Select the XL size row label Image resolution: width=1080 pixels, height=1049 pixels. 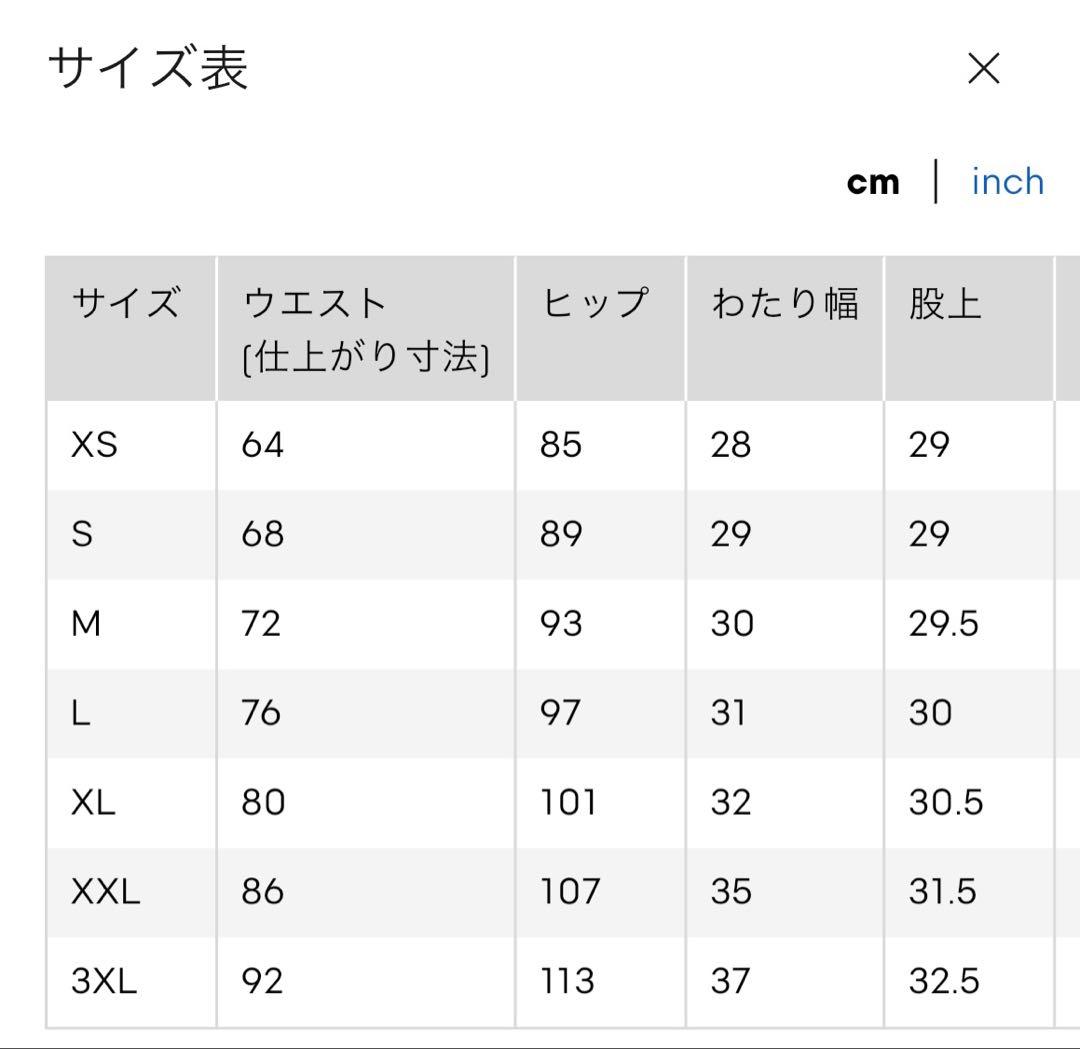[93, 802]
